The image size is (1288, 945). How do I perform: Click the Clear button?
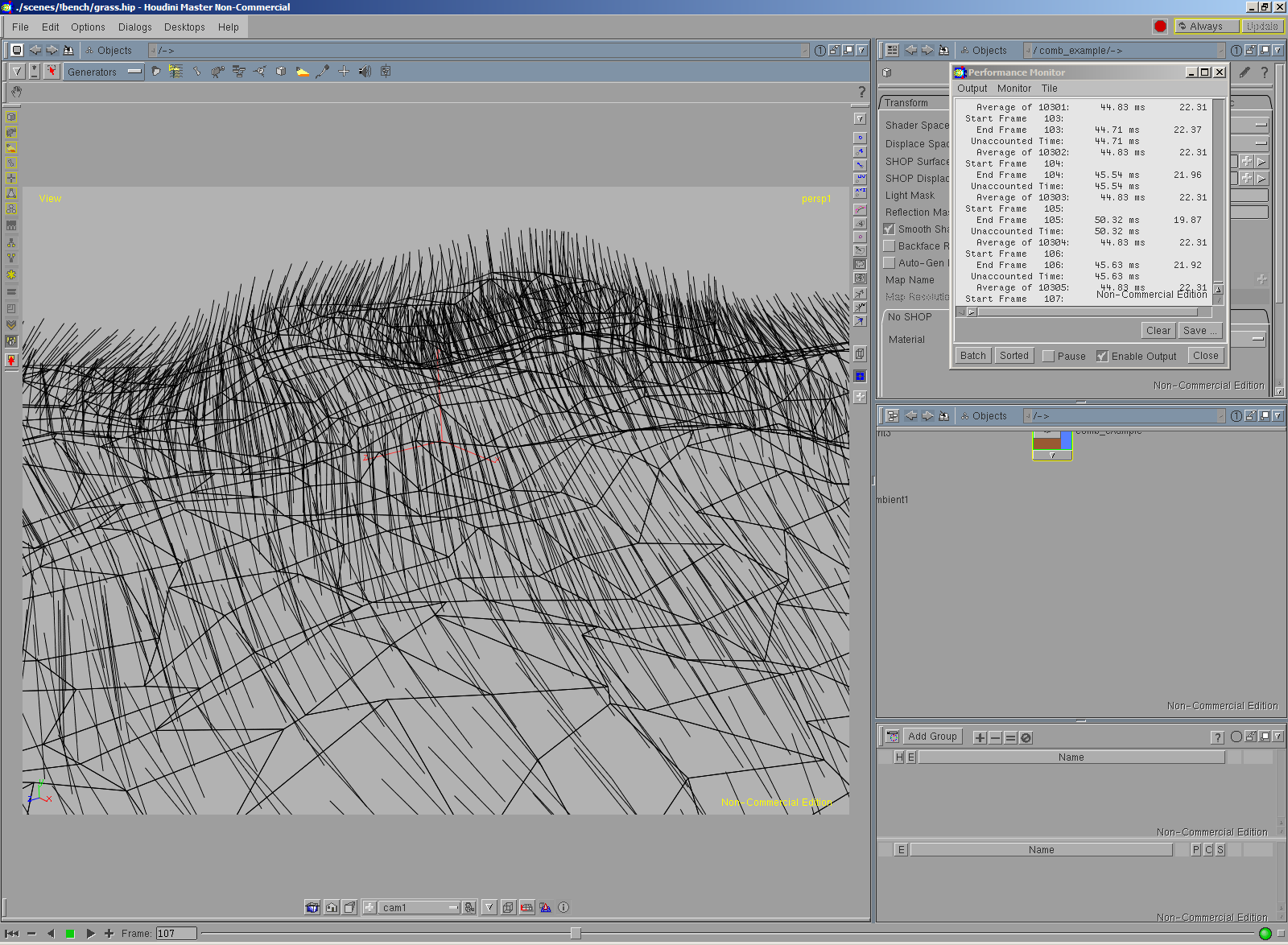coord(1158,331)
